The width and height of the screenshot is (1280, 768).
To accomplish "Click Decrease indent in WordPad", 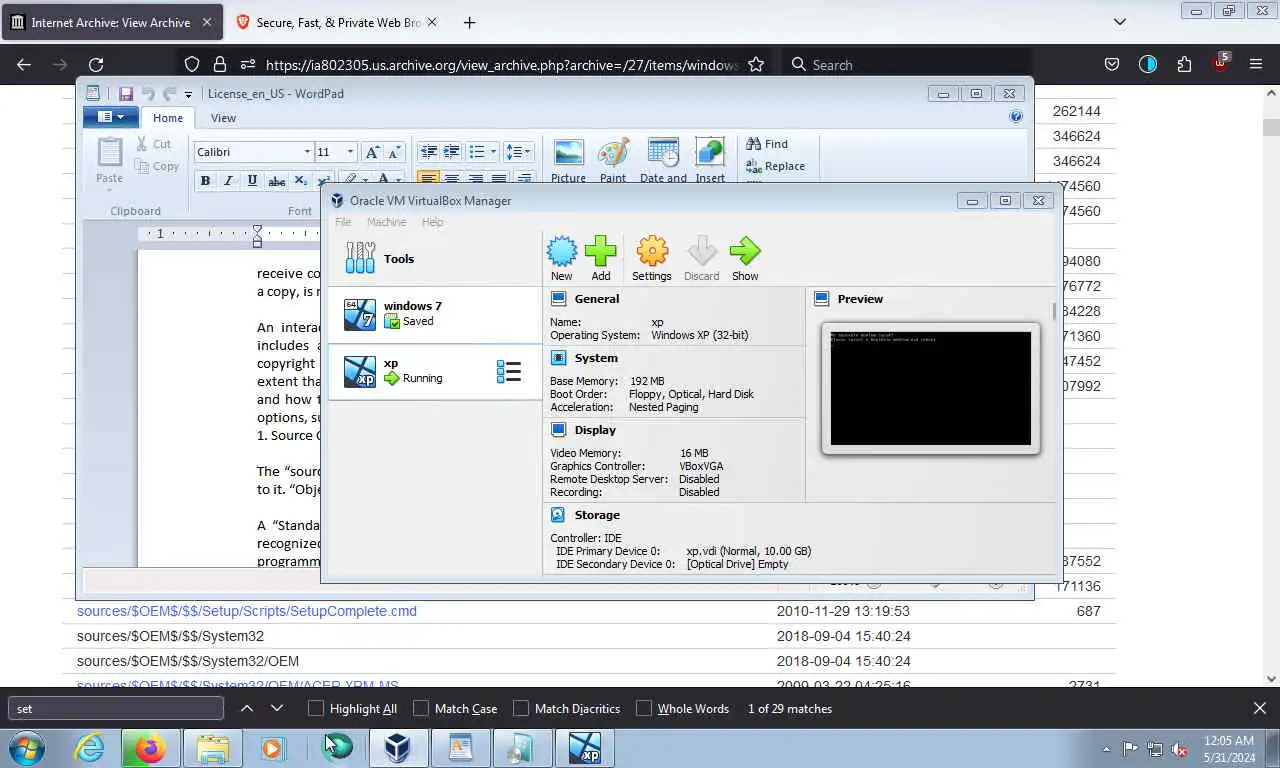I will click(x=429, y=152).
